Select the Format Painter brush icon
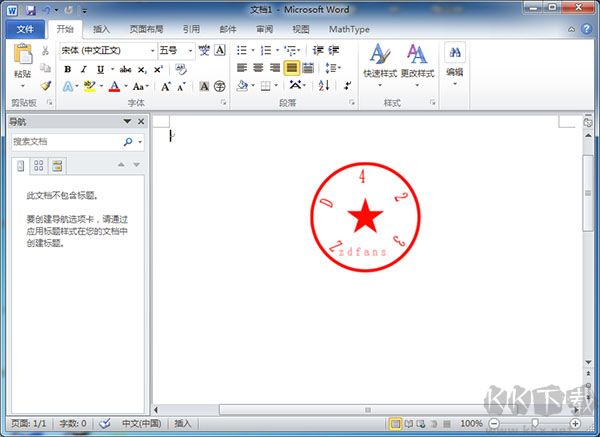 point(46,86)
